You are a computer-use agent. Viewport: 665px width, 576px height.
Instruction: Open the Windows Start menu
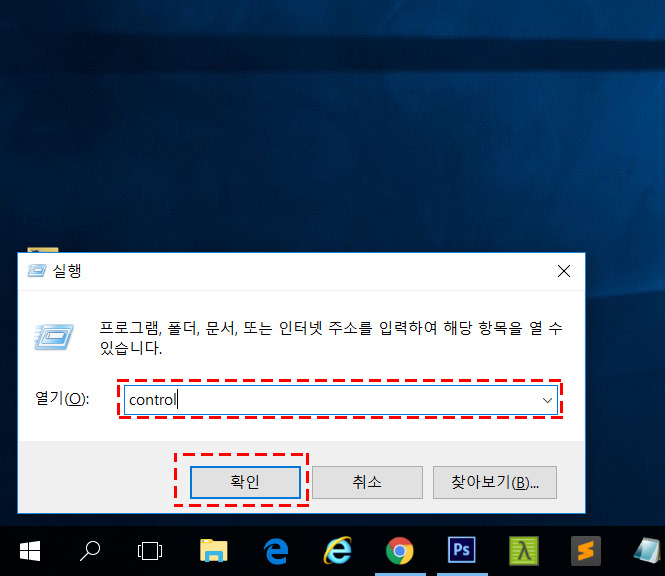30,551
